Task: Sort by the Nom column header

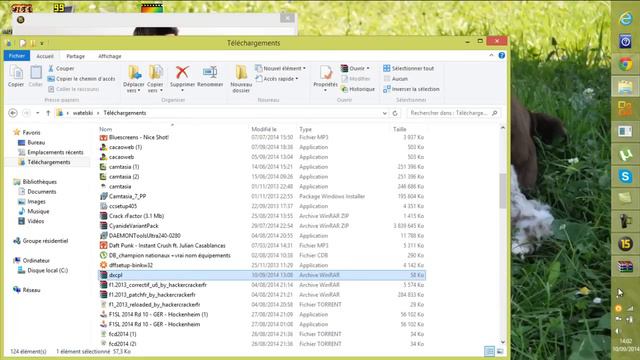Action: (x=105, y=129)
